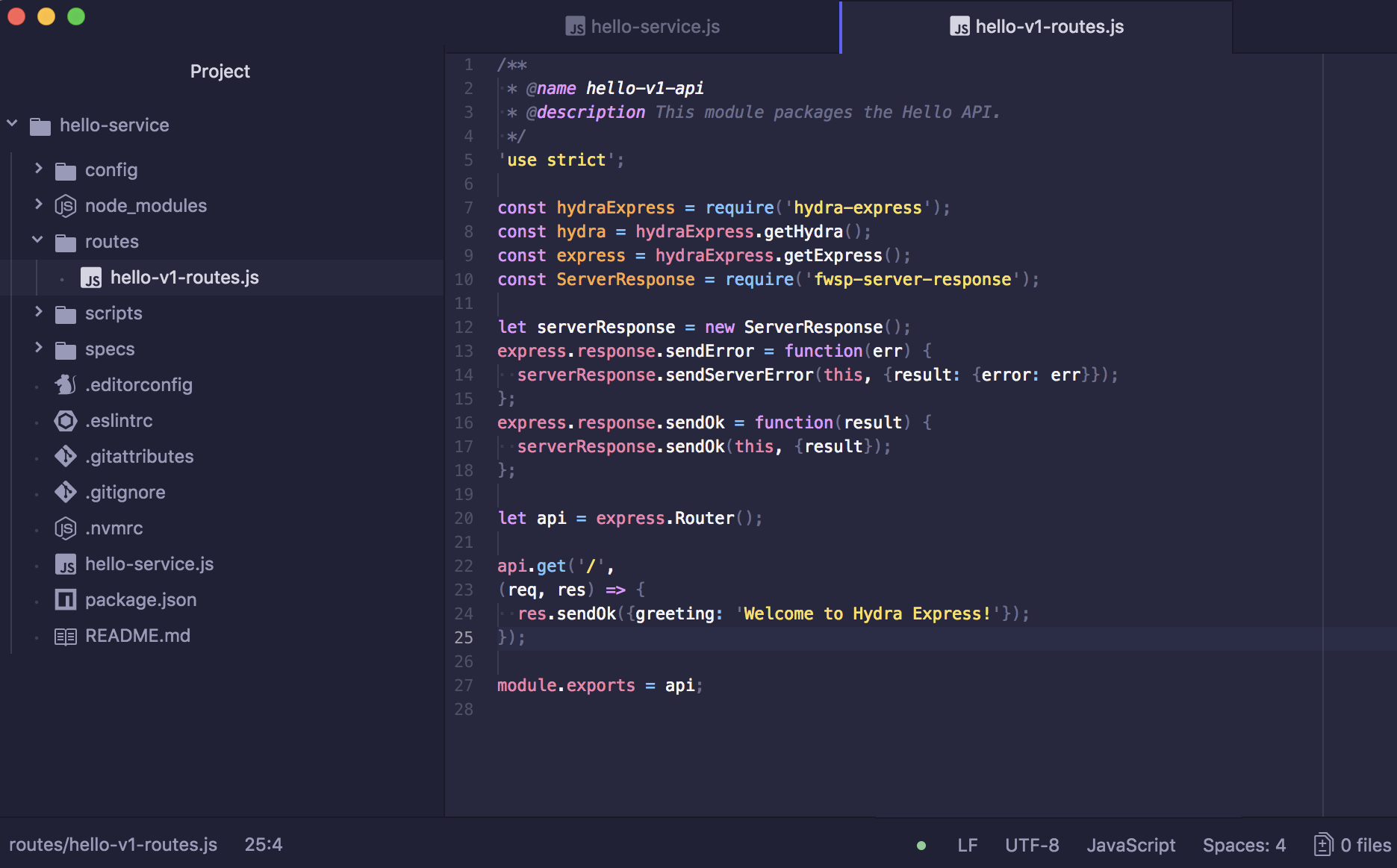Open the .eslintrc file
This screenshot has width=1397, height=868.
click(x=119, y=421)
